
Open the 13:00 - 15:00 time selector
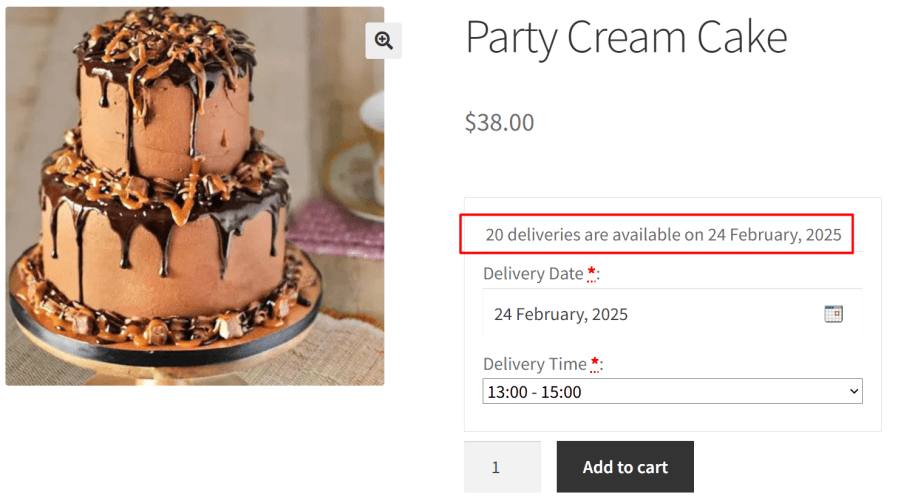pos(660,392)
